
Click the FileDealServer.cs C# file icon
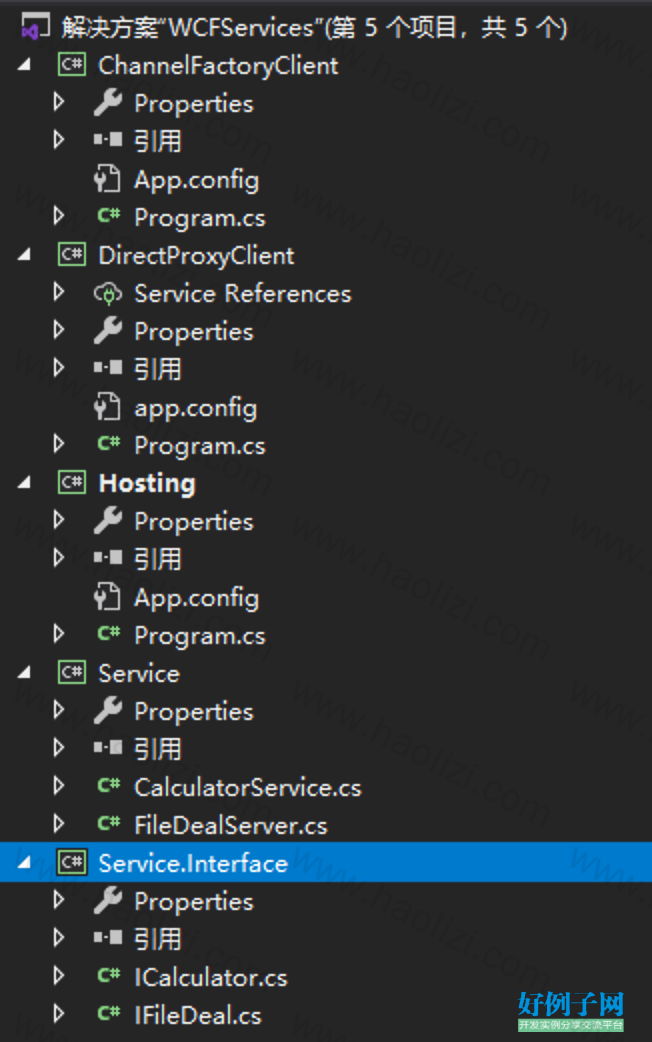coord(109,824)
